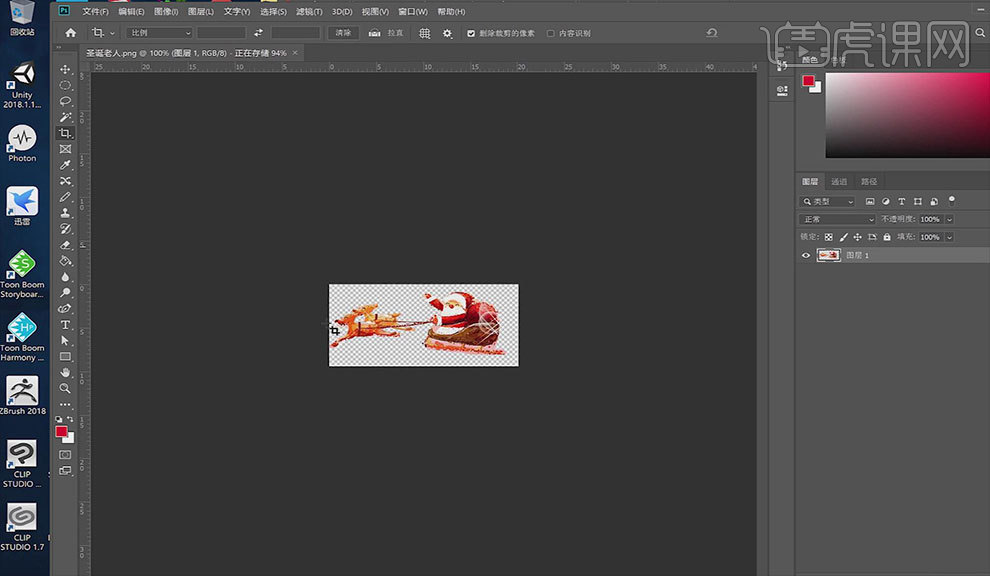Viewport: 990px width, 576px height.
Task: Lock image pixels with brush icon
Action: point(844,237)
